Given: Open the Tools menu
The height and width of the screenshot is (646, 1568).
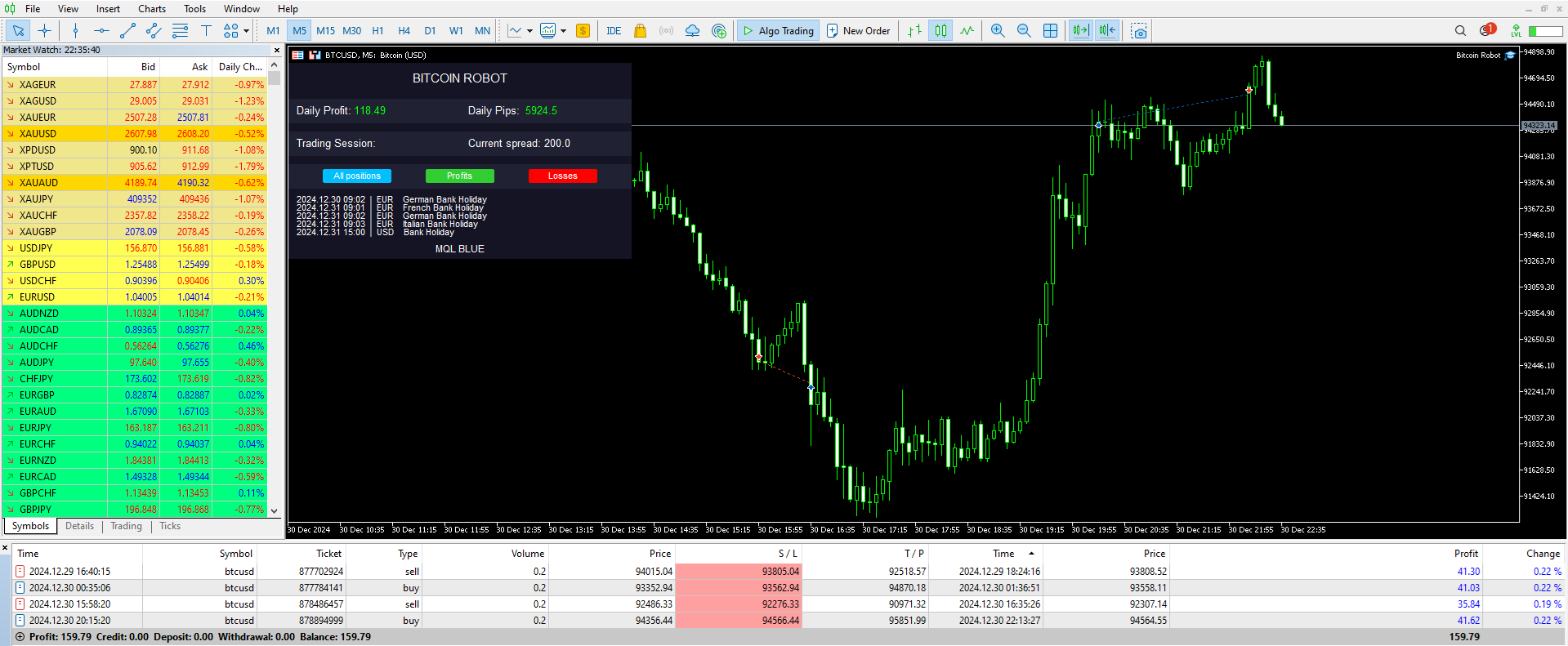Looking at the screenshot, I should 194,9.
